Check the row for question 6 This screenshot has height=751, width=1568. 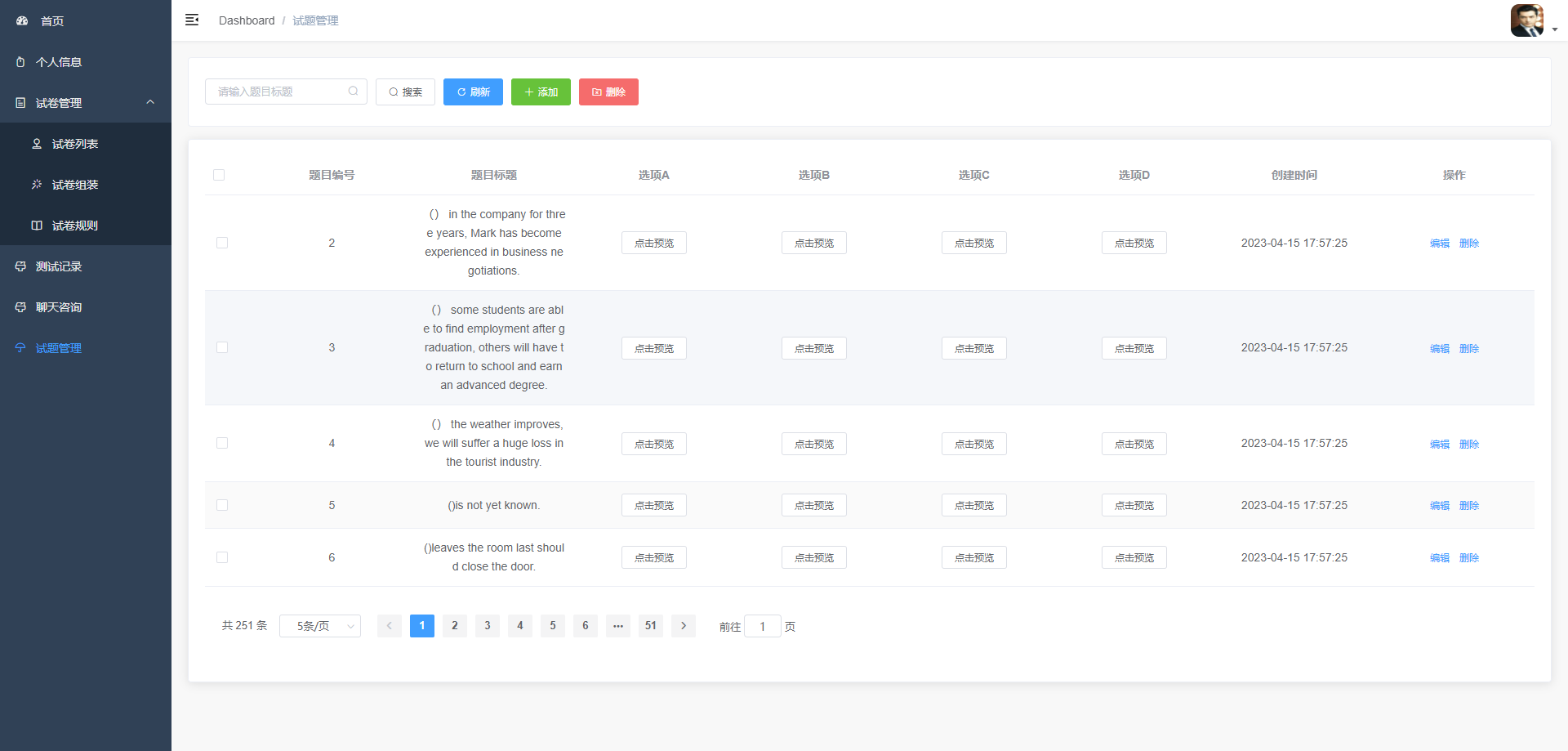[x=222, y=557]
